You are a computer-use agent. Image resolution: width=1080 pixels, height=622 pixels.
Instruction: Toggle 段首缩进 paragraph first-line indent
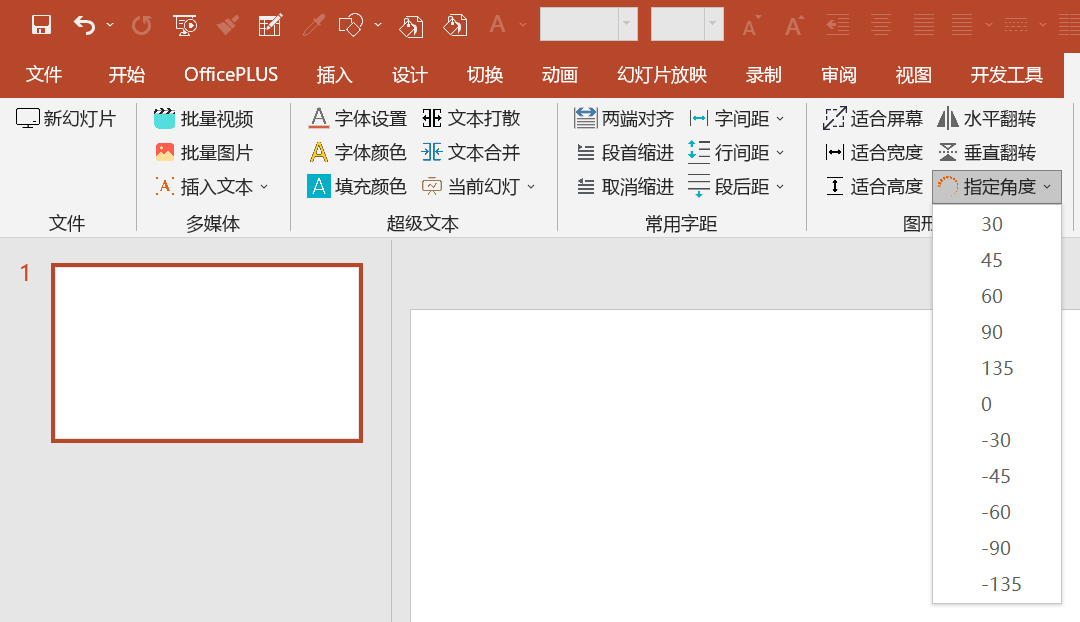pyautogui.click(x=625, y=152)
